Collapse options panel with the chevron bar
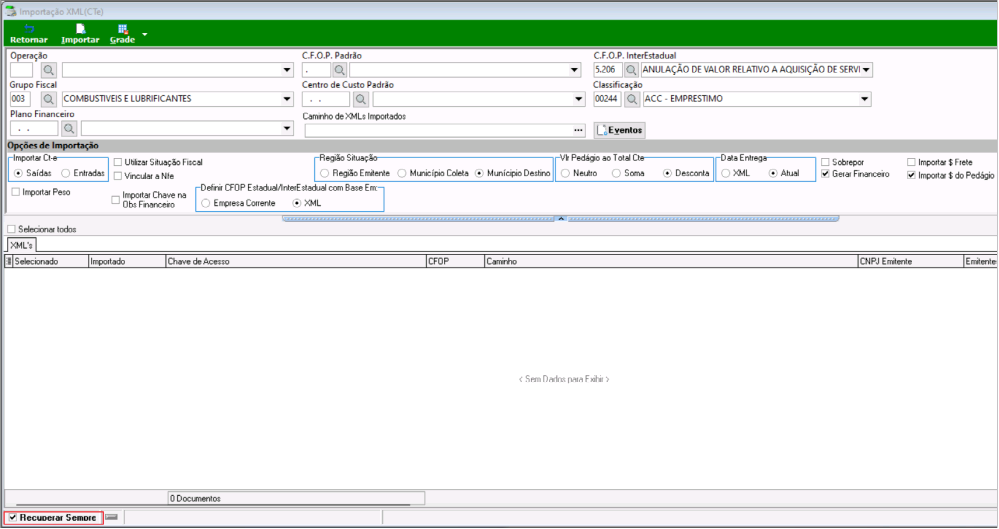 [x=561, y=219]
